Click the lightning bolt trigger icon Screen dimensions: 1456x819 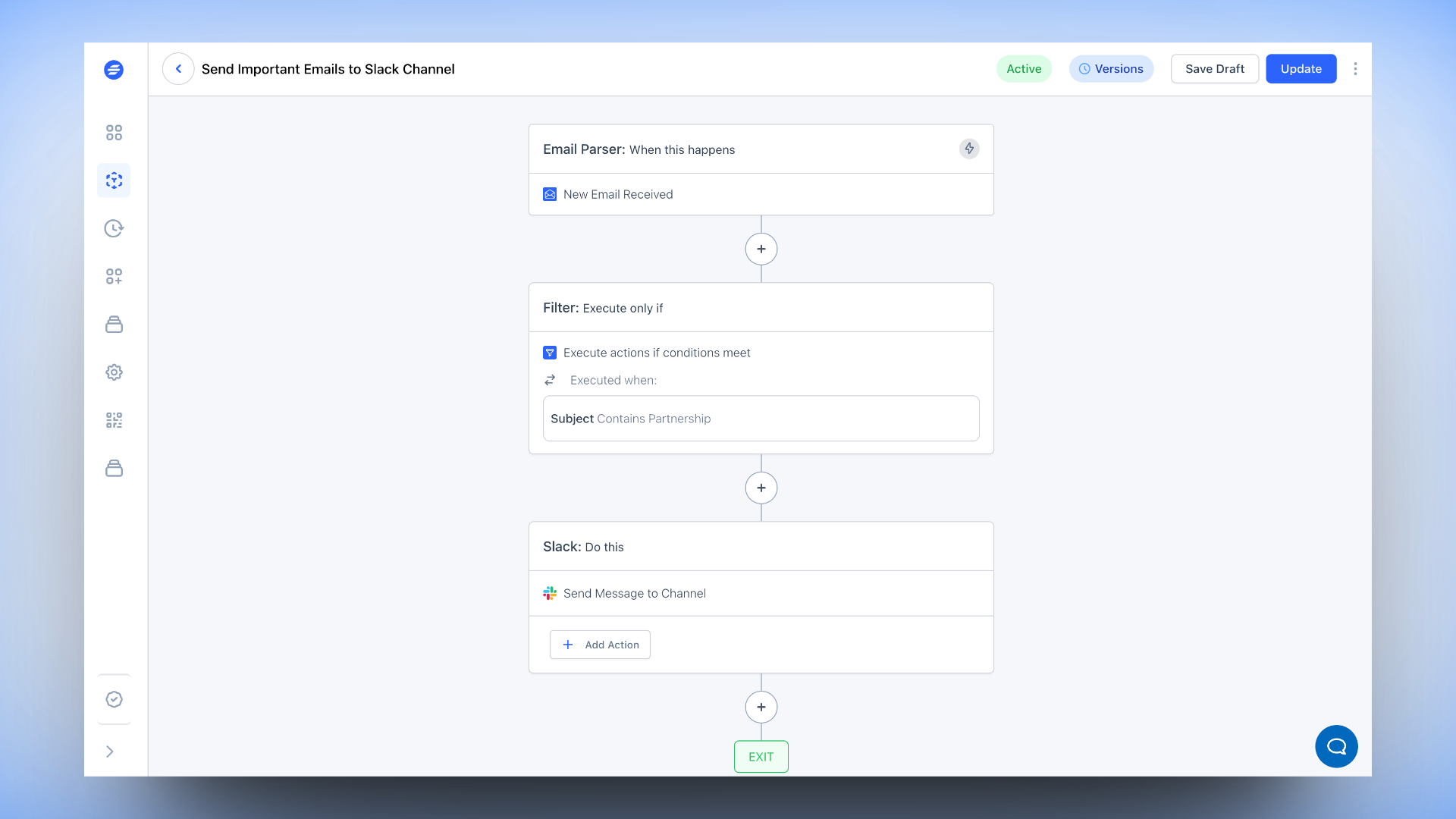tap(969, 149)
